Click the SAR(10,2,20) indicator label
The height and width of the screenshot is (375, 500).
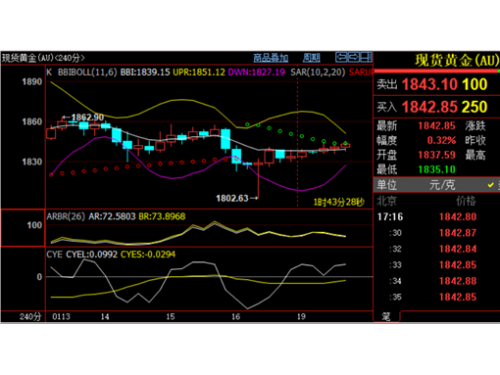318,72
